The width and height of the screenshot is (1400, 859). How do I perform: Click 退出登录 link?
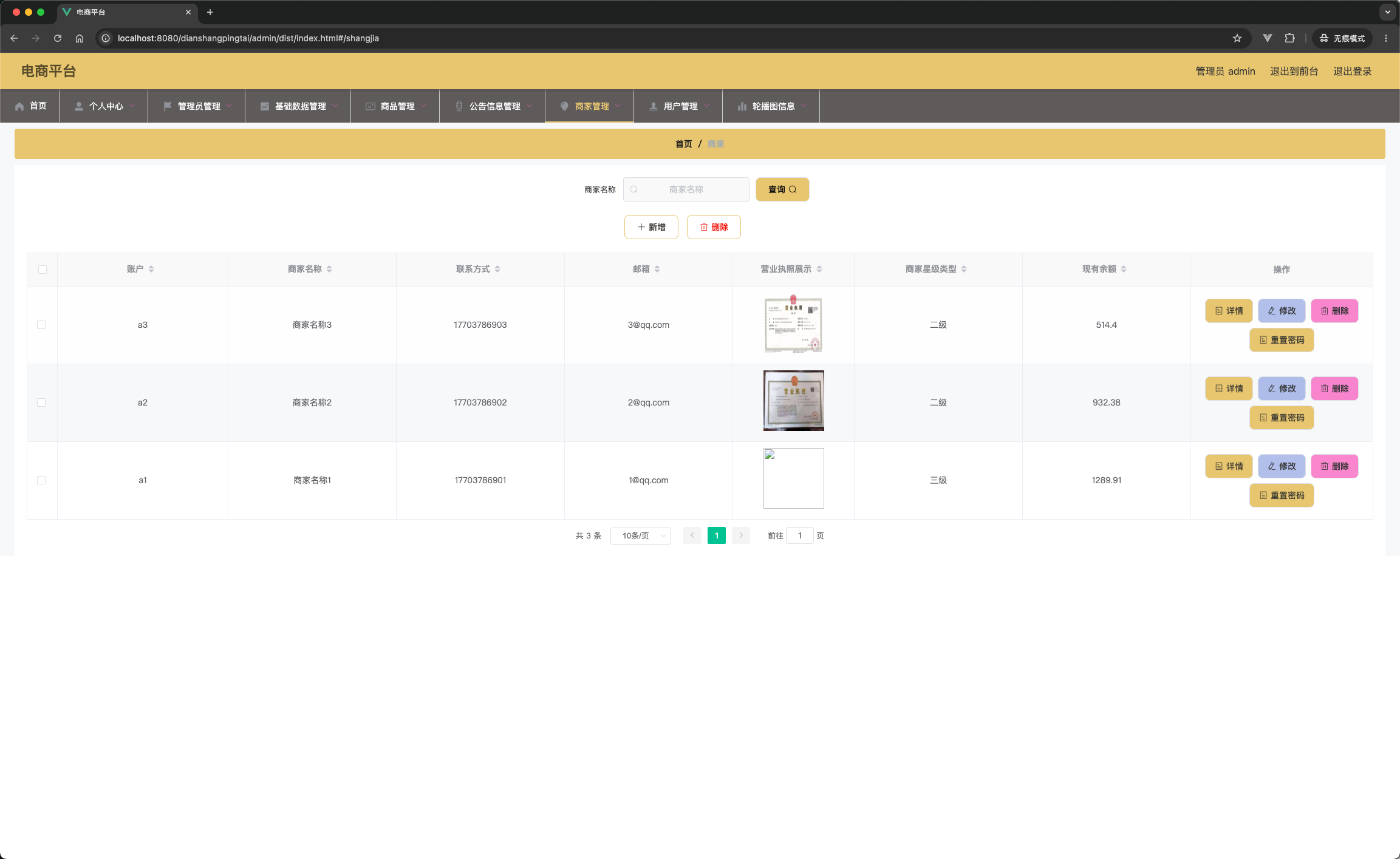(1353, 71)
